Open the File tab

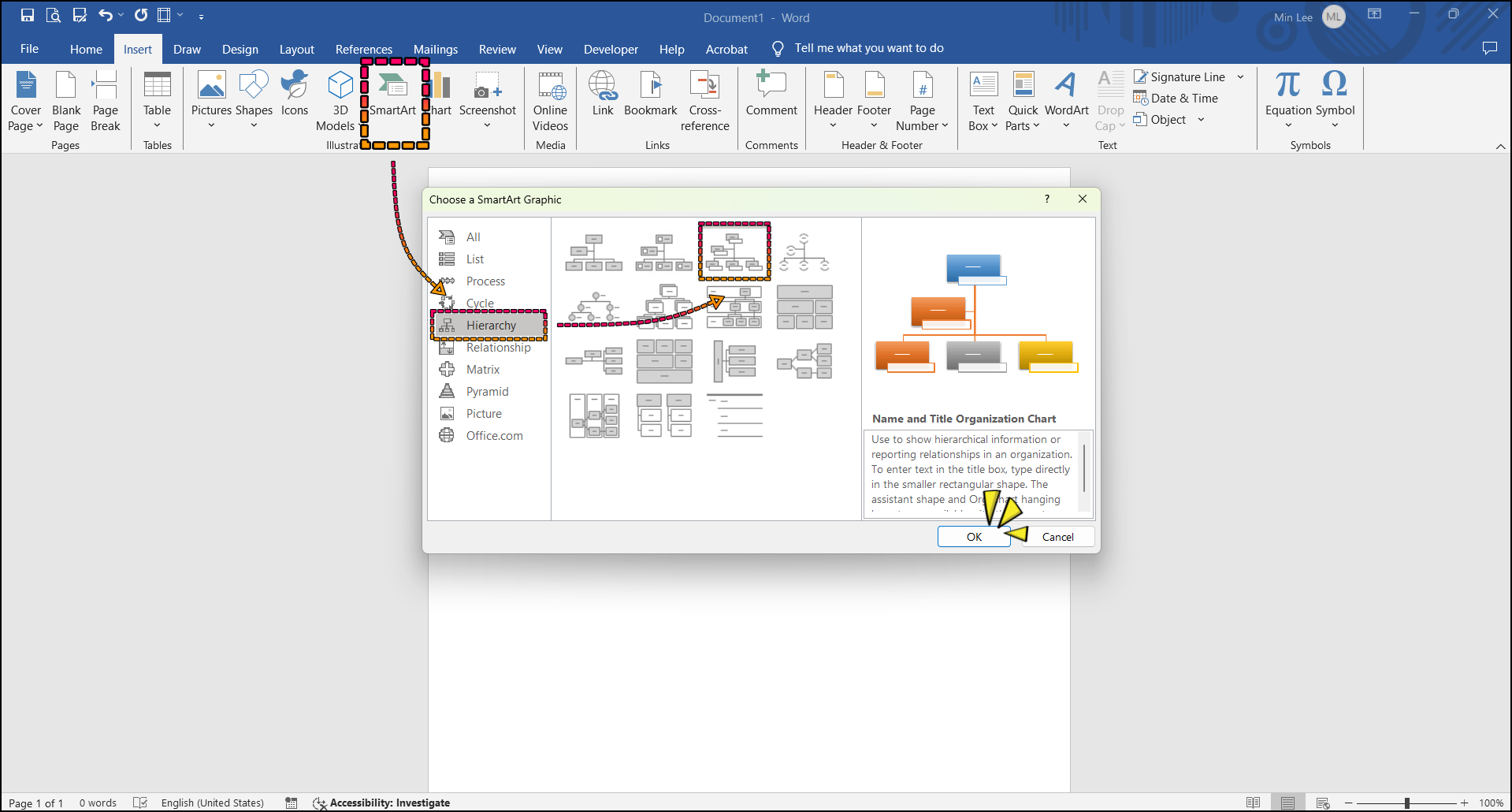click(x=29, y=49)
